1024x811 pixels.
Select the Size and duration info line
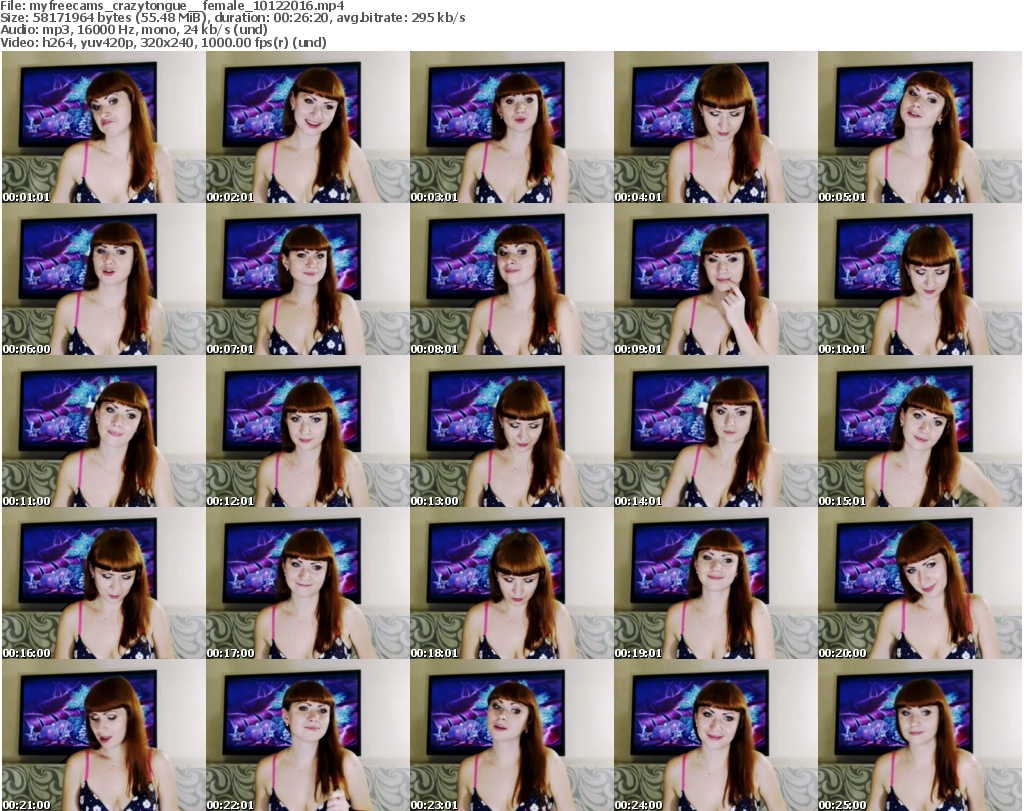(x=232, y=18)
